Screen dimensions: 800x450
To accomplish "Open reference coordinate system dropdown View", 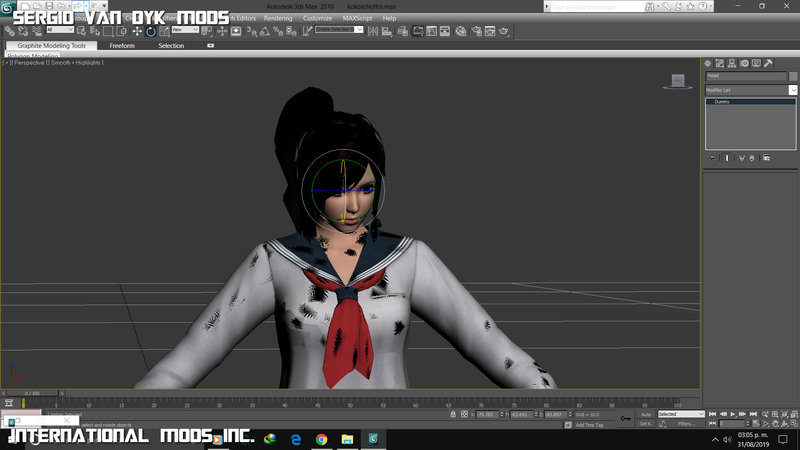I will coord(185,30).
